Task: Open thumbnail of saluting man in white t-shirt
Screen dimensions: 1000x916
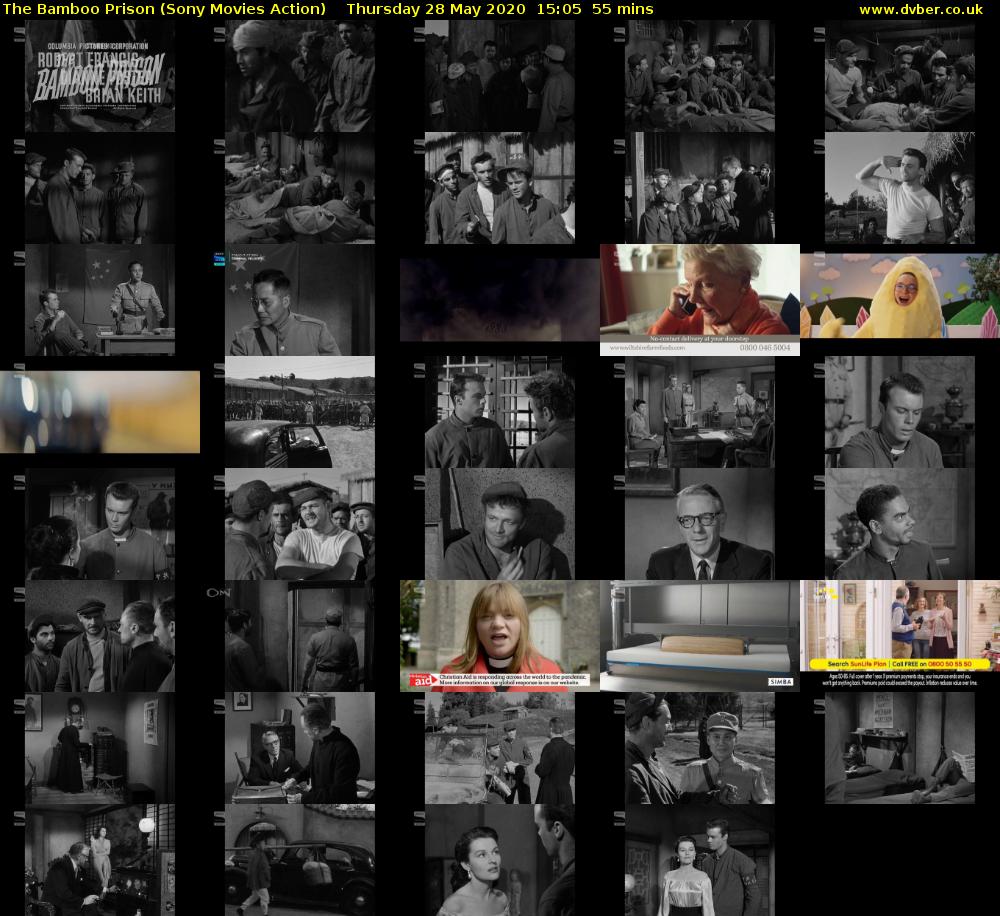Action: tap(899, 188)
